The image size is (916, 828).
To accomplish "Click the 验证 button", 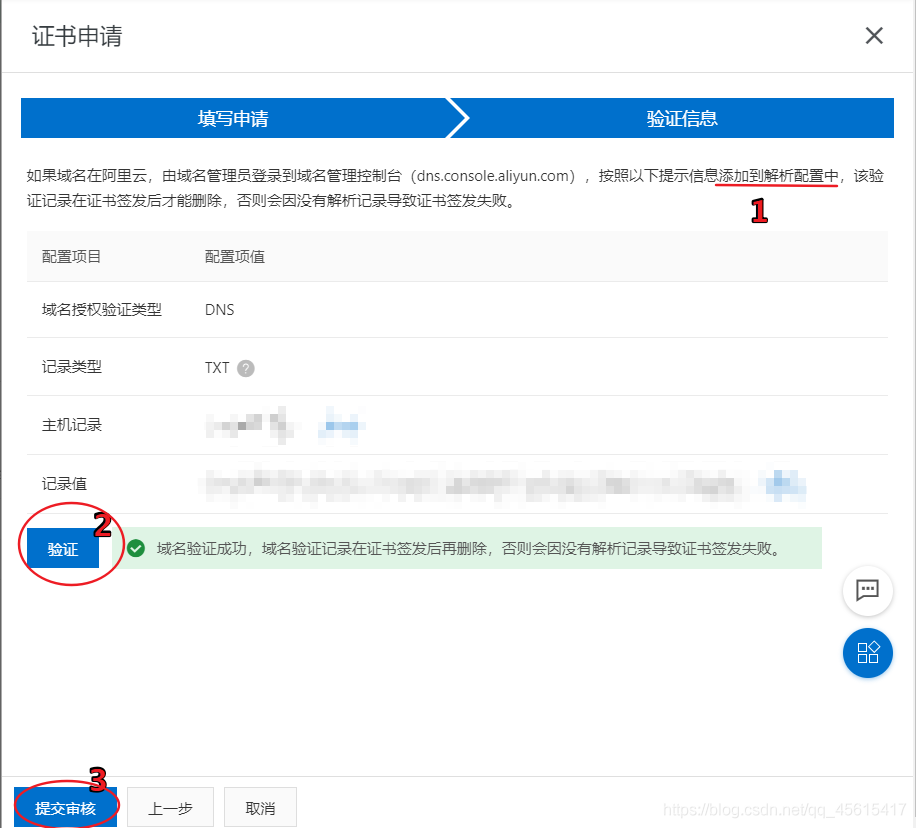I will (x=63, y=549).
